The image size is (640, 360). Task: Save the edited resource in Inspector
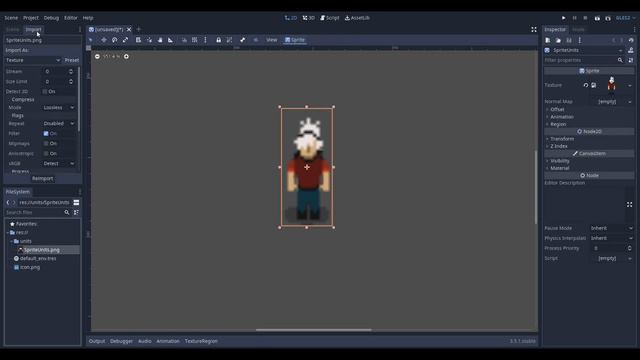click(569, 40)
